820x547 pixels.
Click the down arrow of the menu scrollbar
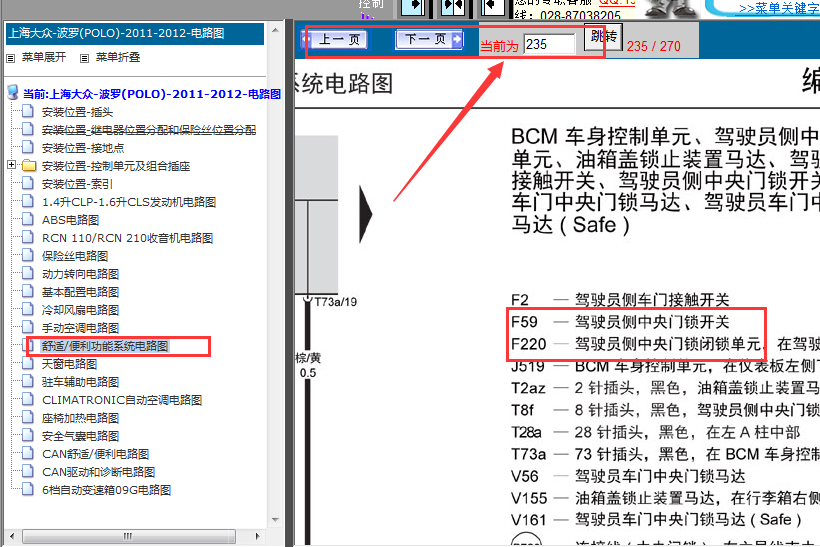coord(275,520)
